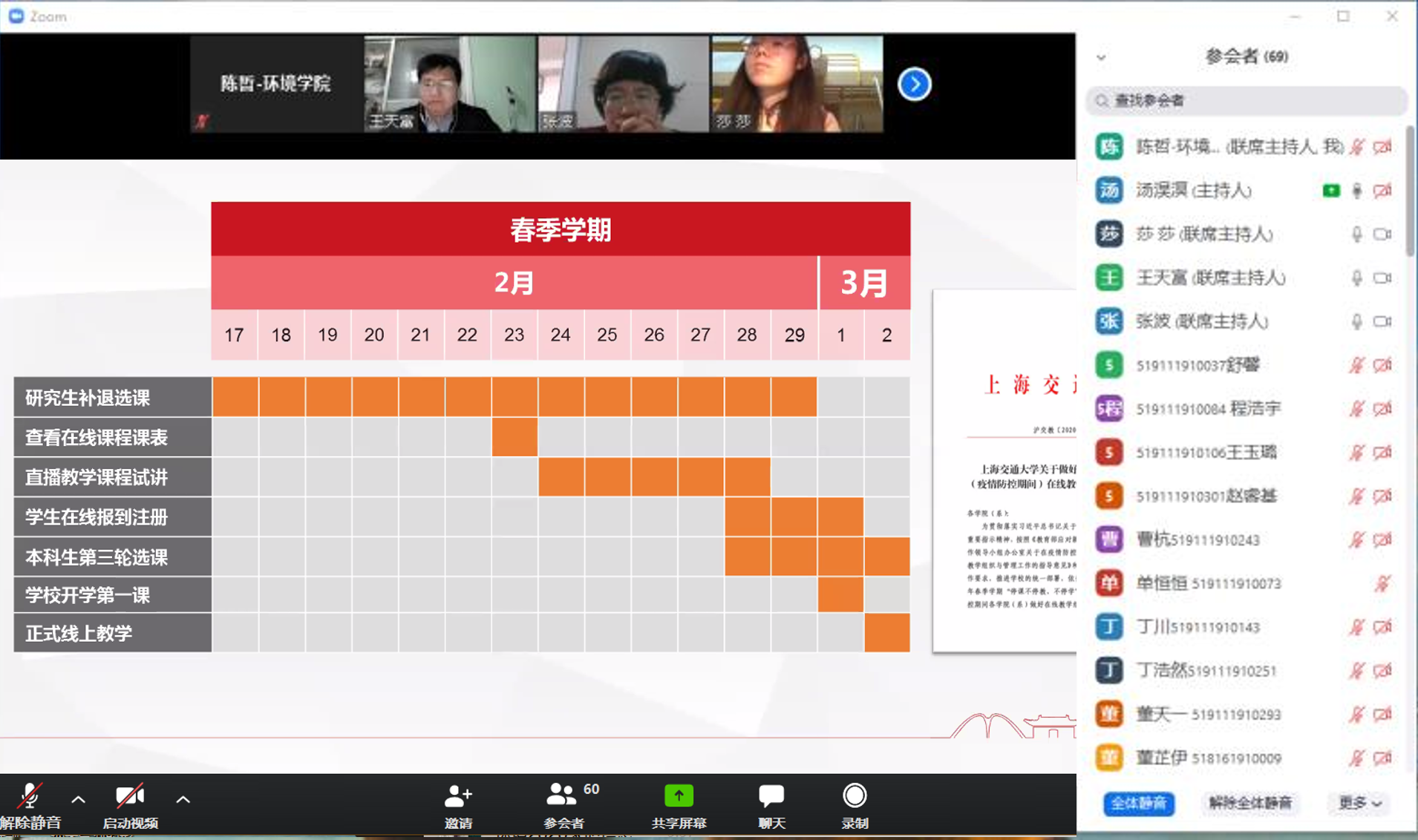Click the 全体静音 button
Viewport: 1418px width, 840px height.
pos(1140,804)
